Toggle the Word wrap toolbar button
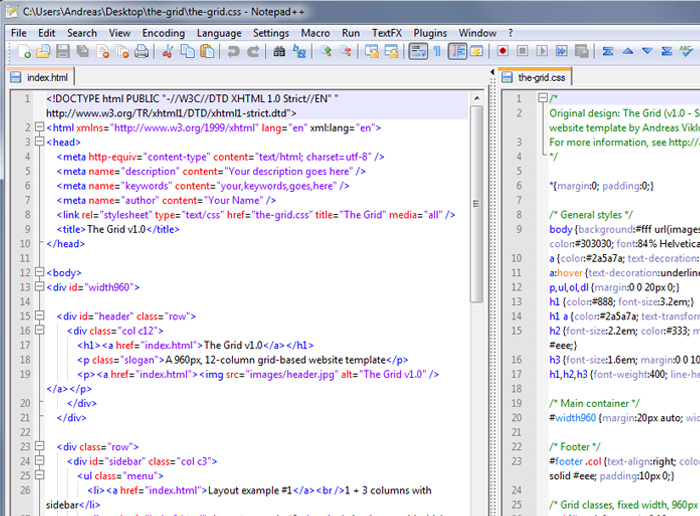Screen dimensions: 700x516 pos(418,51)
